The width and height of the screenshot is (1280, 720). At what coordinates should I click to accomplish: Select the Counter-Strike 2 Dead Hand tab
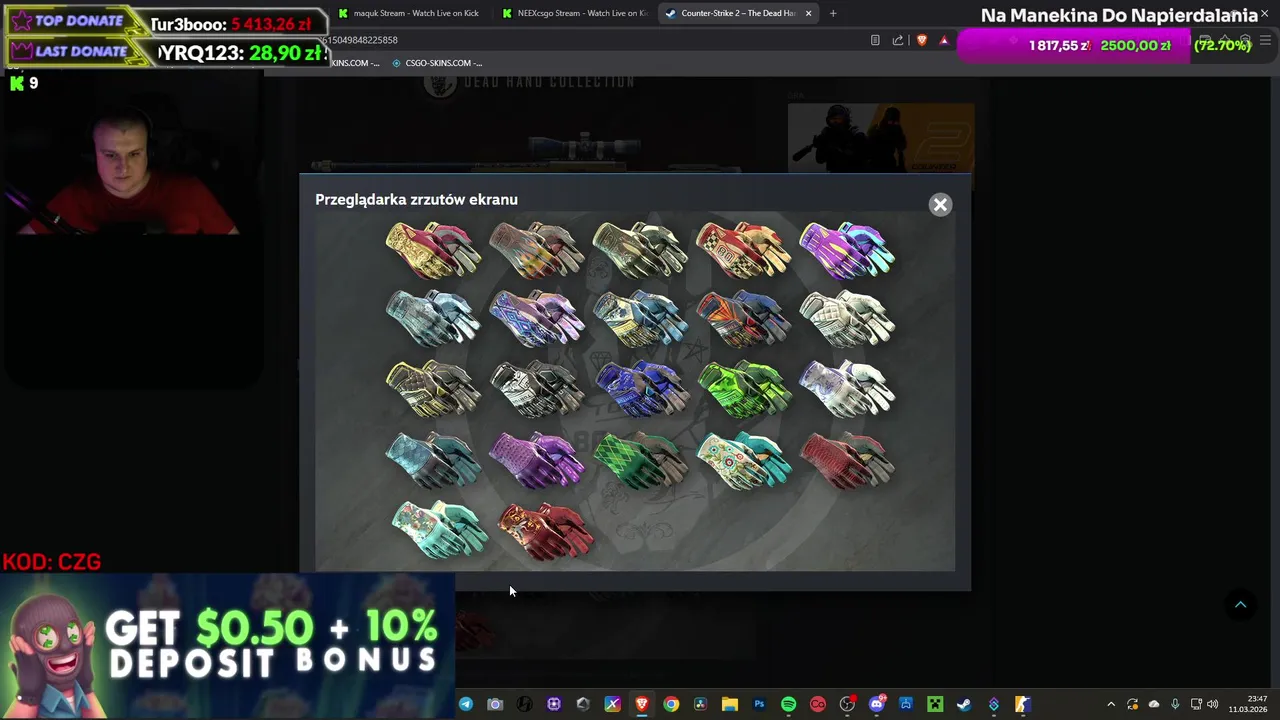coord(738,13)
